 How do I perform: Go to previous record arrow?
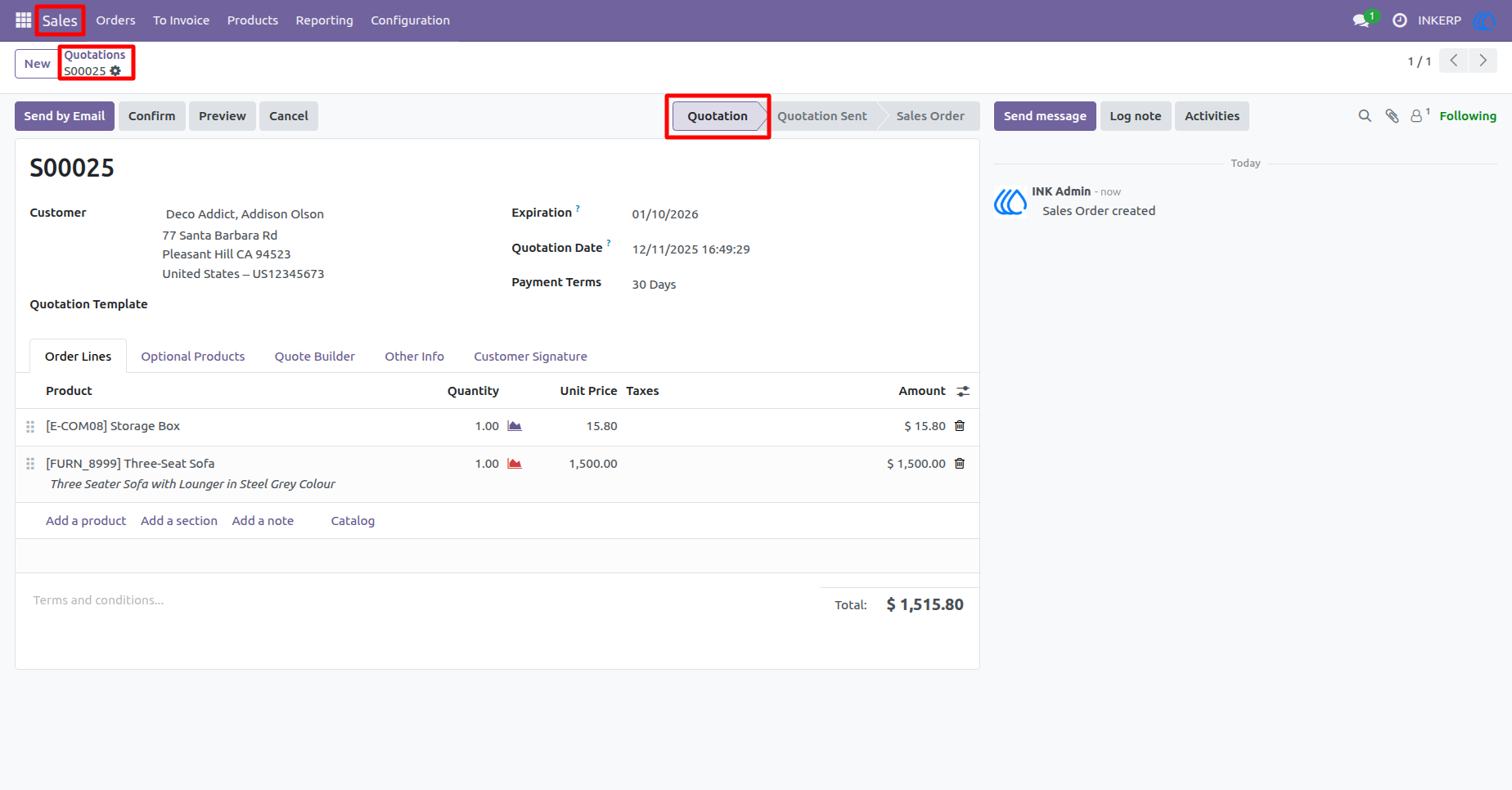(x=1454, y=61)
